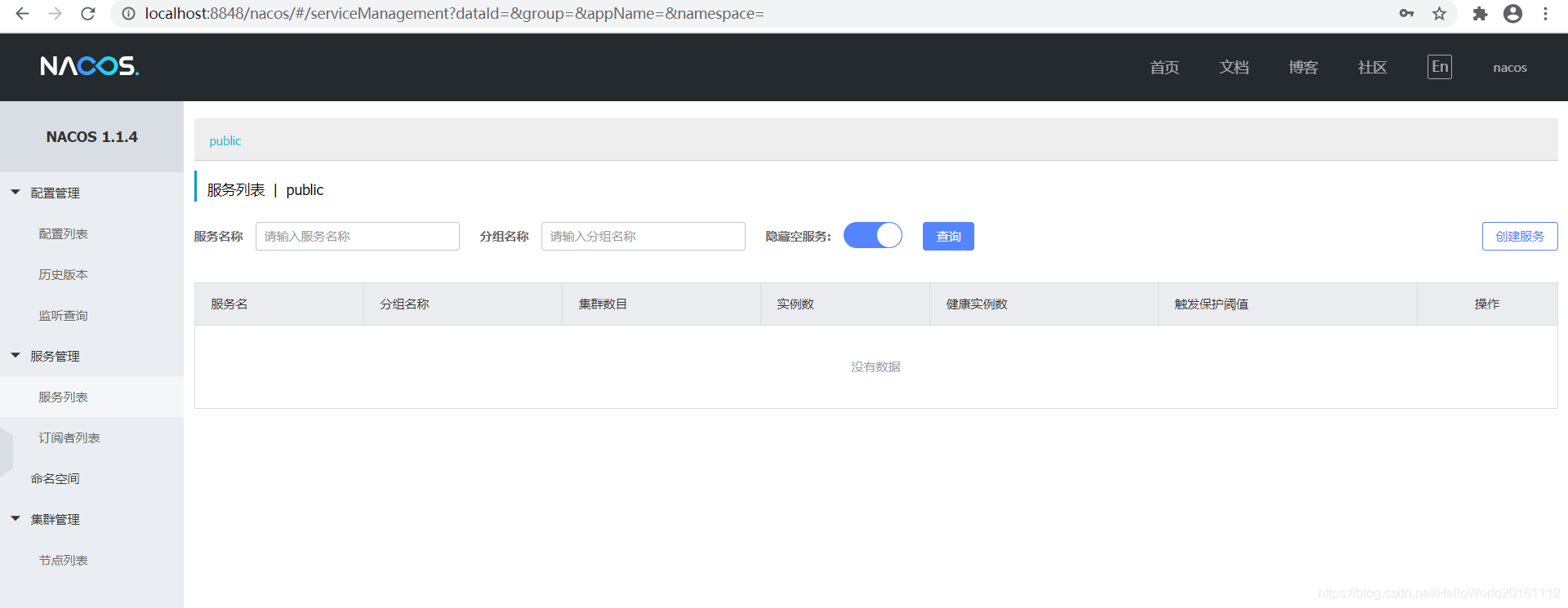Open the 首页 link in the header
The image size is (1568, 608).
click(x=1165, y=67)
